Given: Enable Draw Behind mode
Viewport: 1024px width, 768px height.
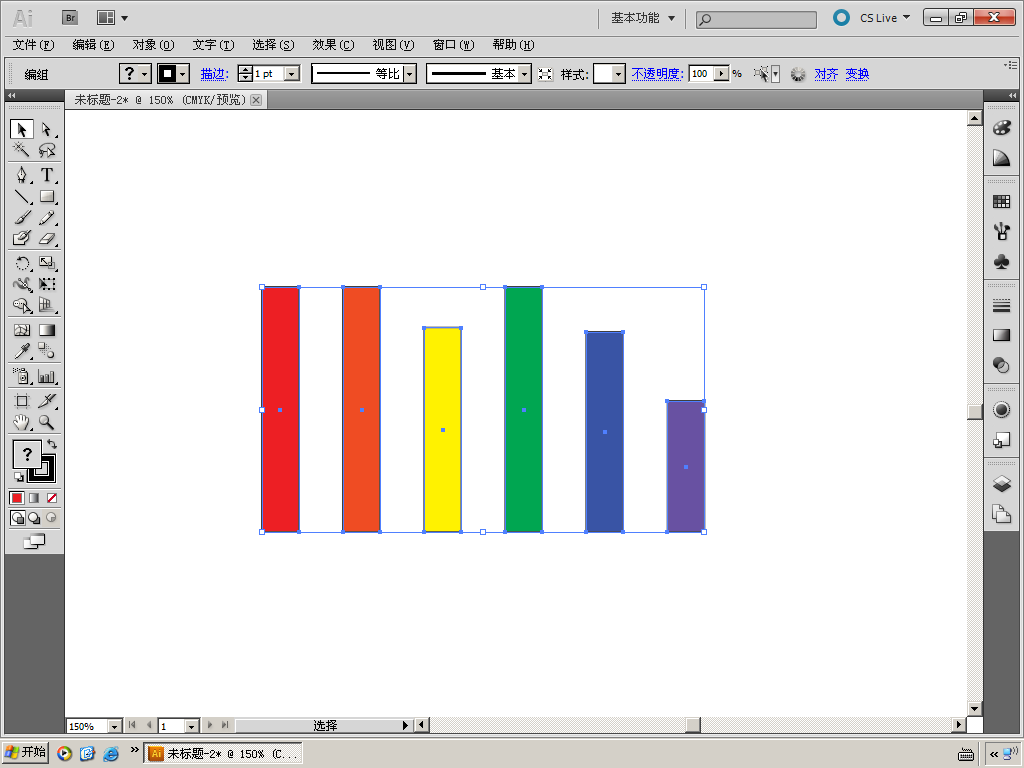Looking at the screenshot, I should [x=34, y=518].
